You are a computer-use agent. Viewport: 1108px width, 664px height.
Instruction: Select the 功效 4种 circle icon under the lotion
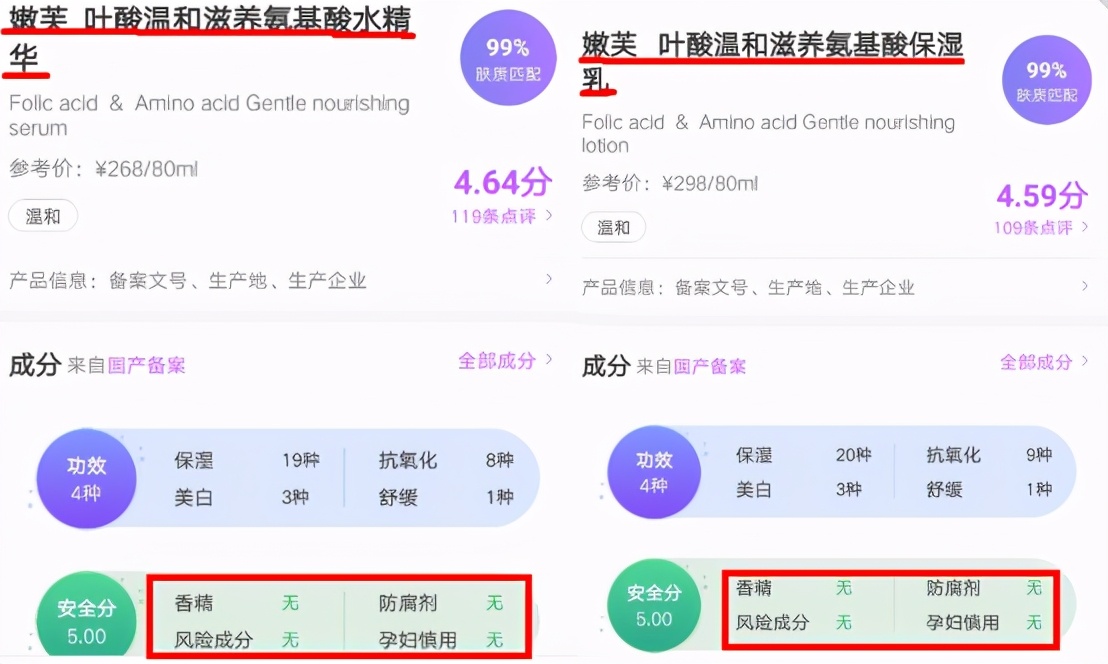coord(654,472)
